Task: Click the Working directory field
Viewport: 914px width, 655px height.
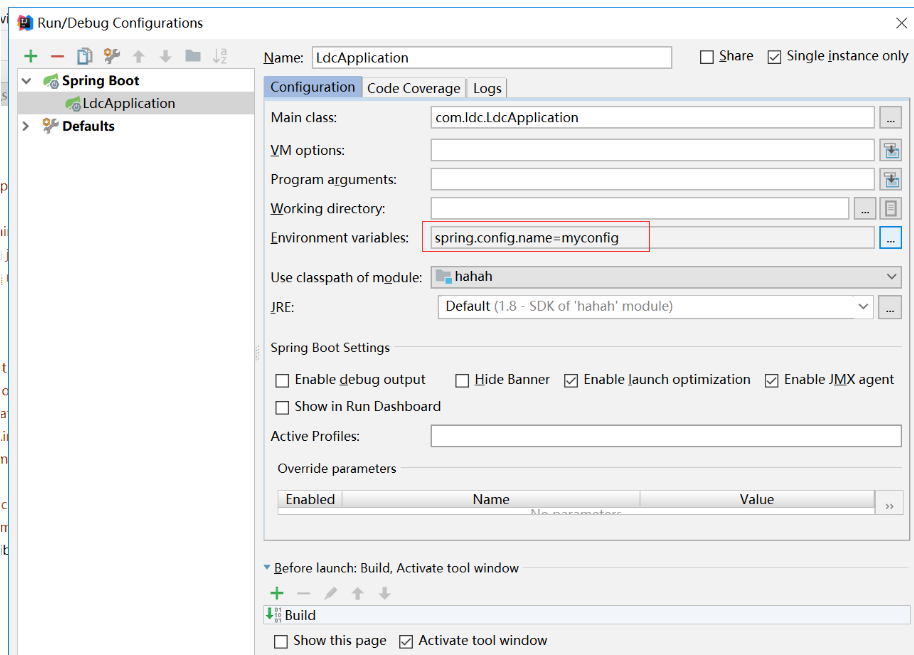Action: [x=640, y=209]
